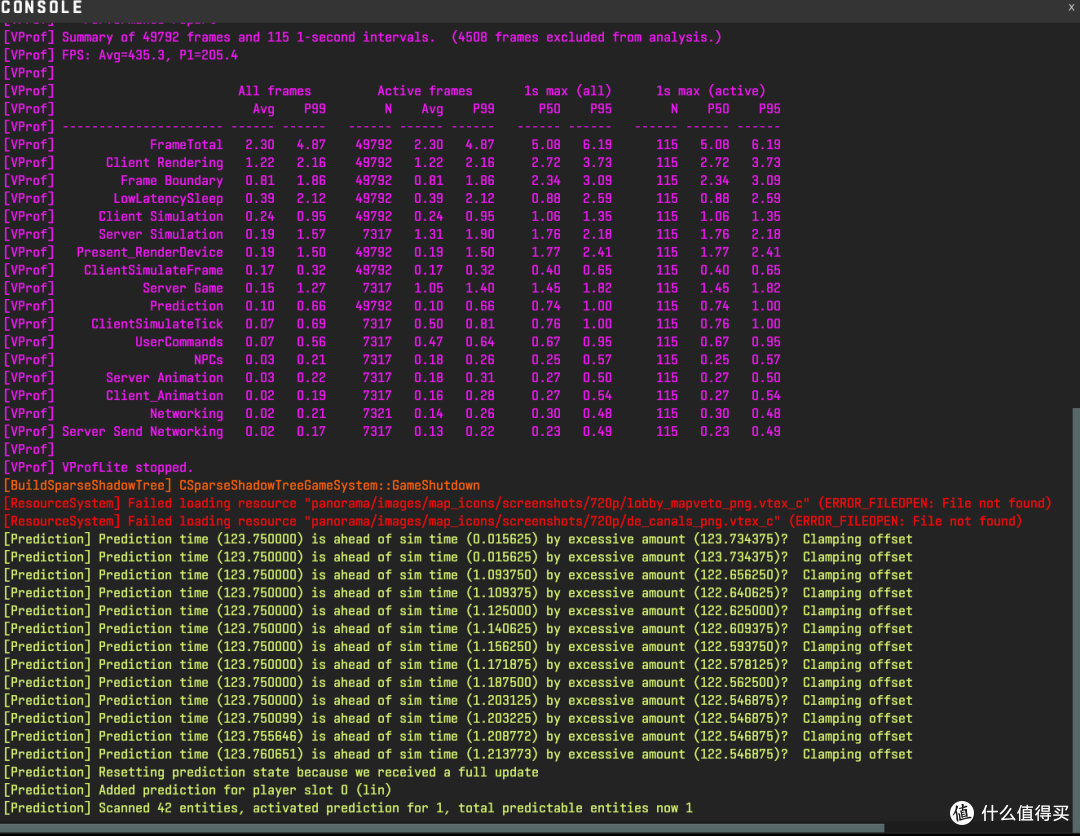
Task: Click the 'Server Animation' row label
Action: pos(164,377)
